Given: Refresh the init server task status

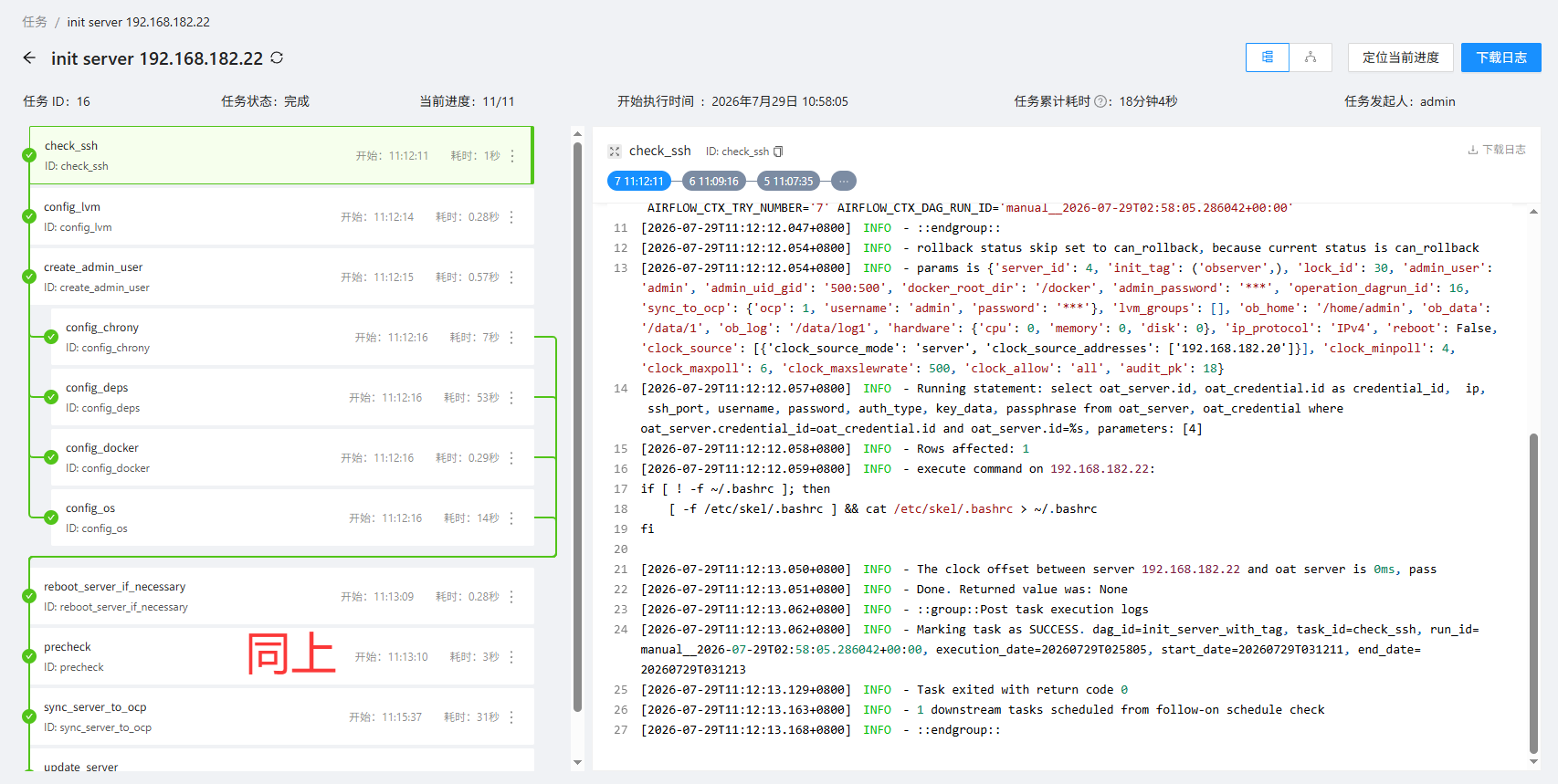Looking at the screenshot, I should (x=277, y=57).
